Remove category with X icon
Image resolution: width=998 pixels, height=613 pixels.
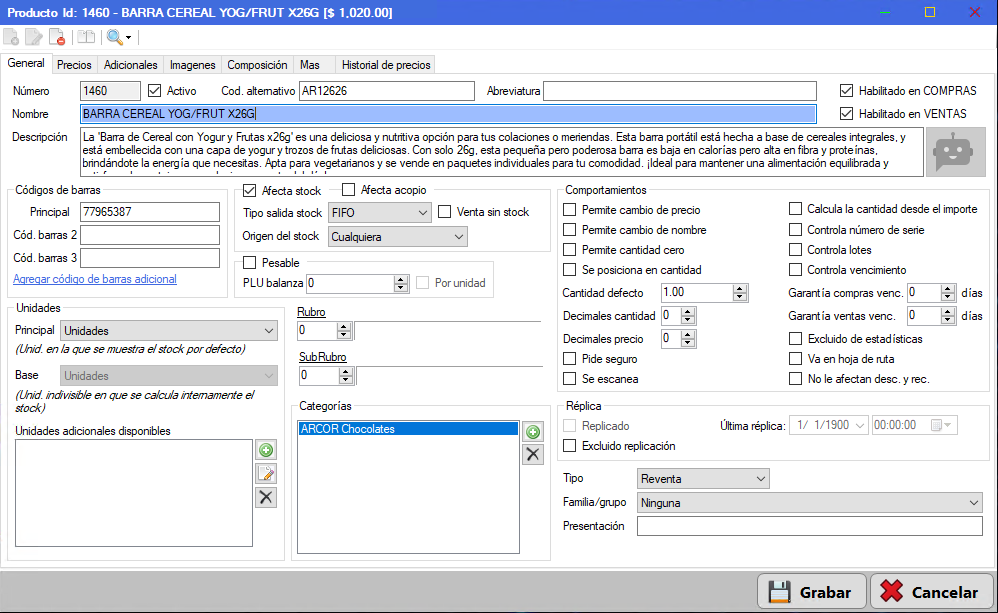(x=533, y=454)
